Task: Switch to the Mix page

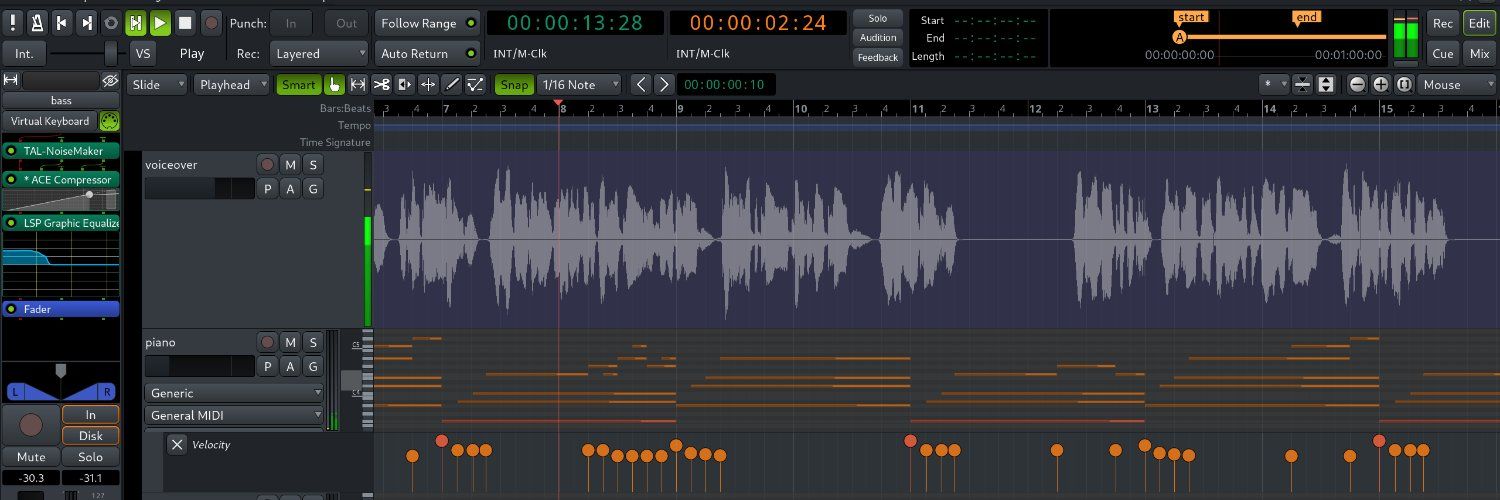Action: [x=1479, y=54]
